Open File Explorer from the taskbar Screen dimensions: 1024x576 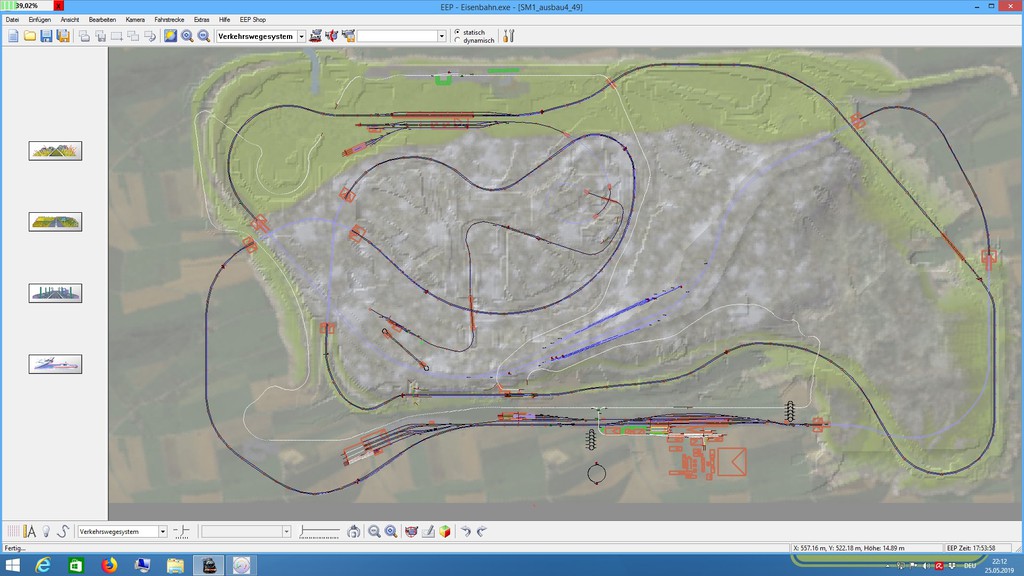tap(175, 565)
